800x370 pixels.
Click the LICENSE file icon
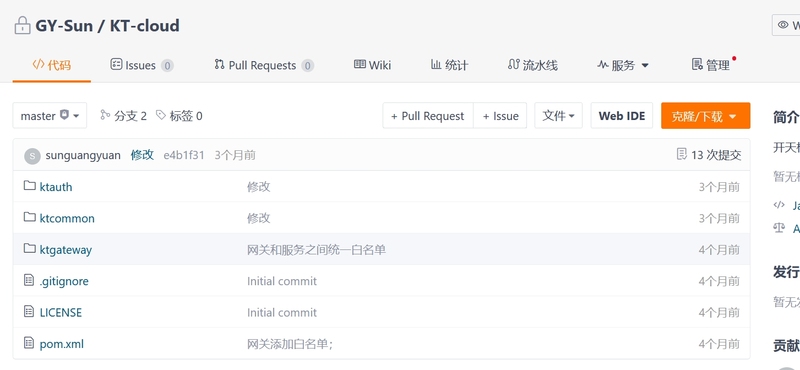[29, 311]
